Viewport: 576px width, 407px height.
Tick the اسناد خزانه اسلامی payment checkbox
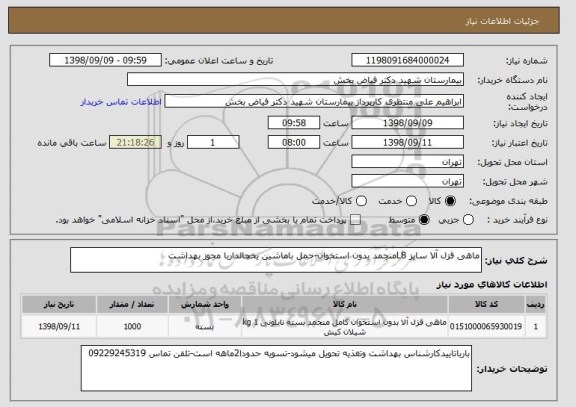[x=355, y=220]
